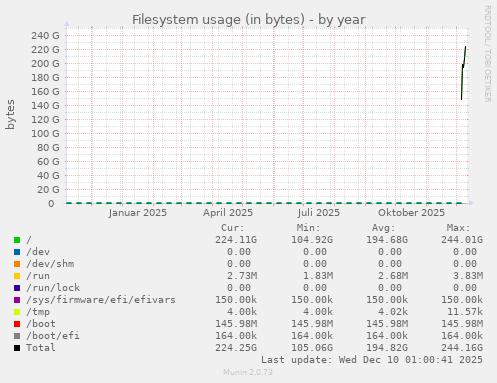This screenshot has width=497, height=383.
Task: Click the current value 224.11G
Action: 236,240
